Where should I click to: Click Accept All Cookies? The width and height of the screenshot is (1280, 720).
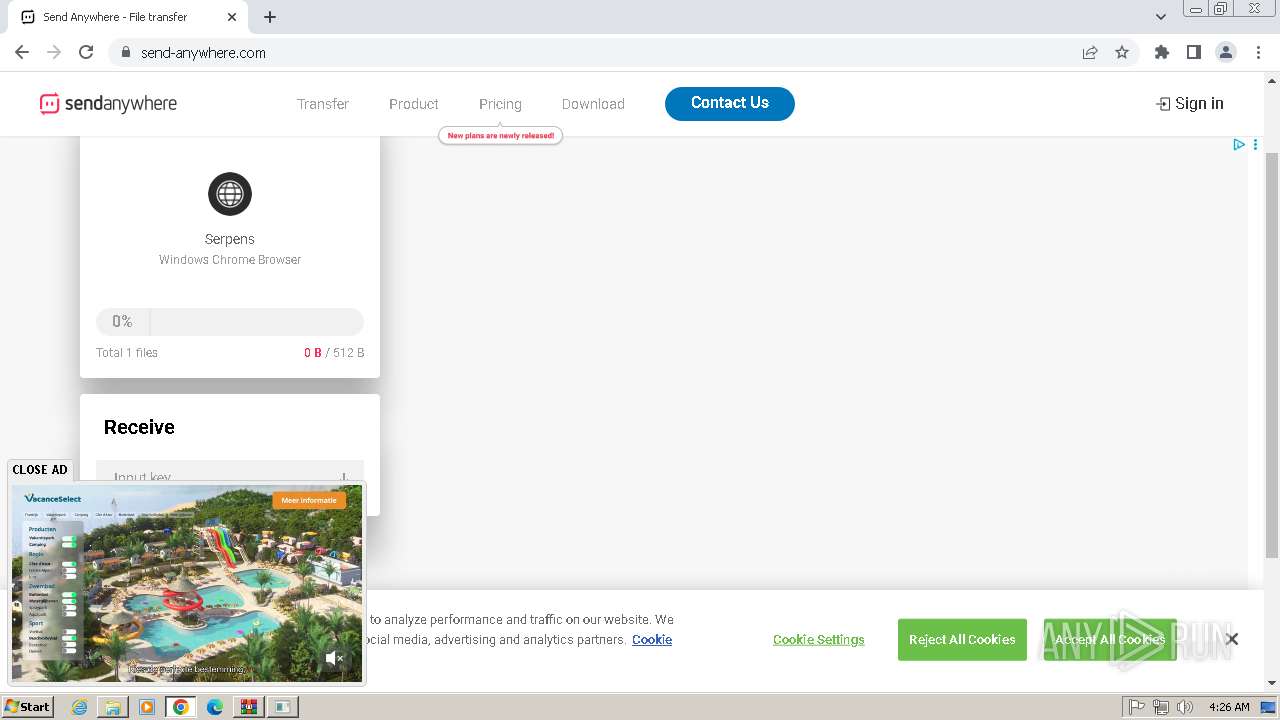(1110, 639)
